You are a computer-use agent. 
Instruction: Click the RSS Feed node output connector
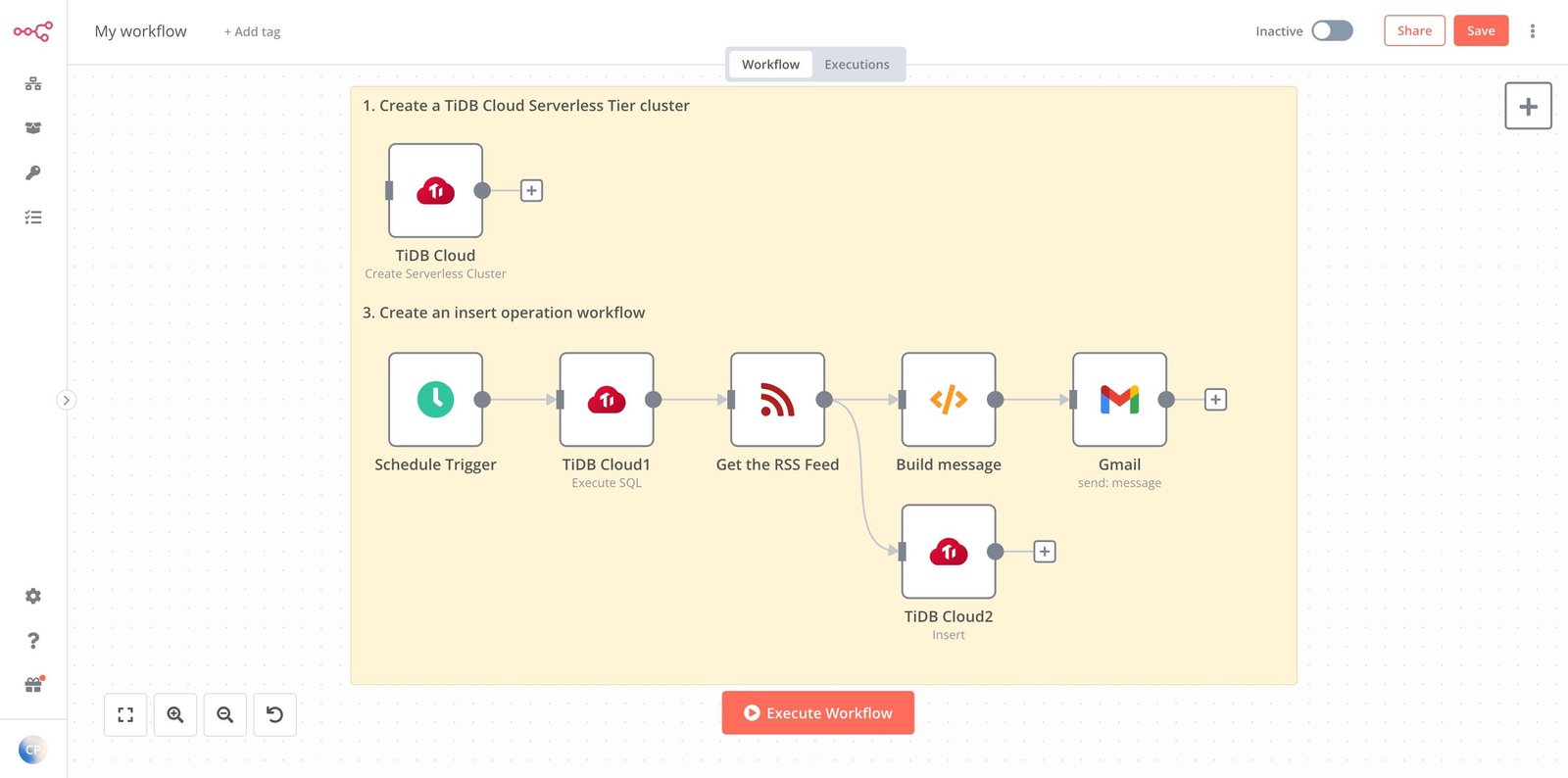click(x=824, y=400)
